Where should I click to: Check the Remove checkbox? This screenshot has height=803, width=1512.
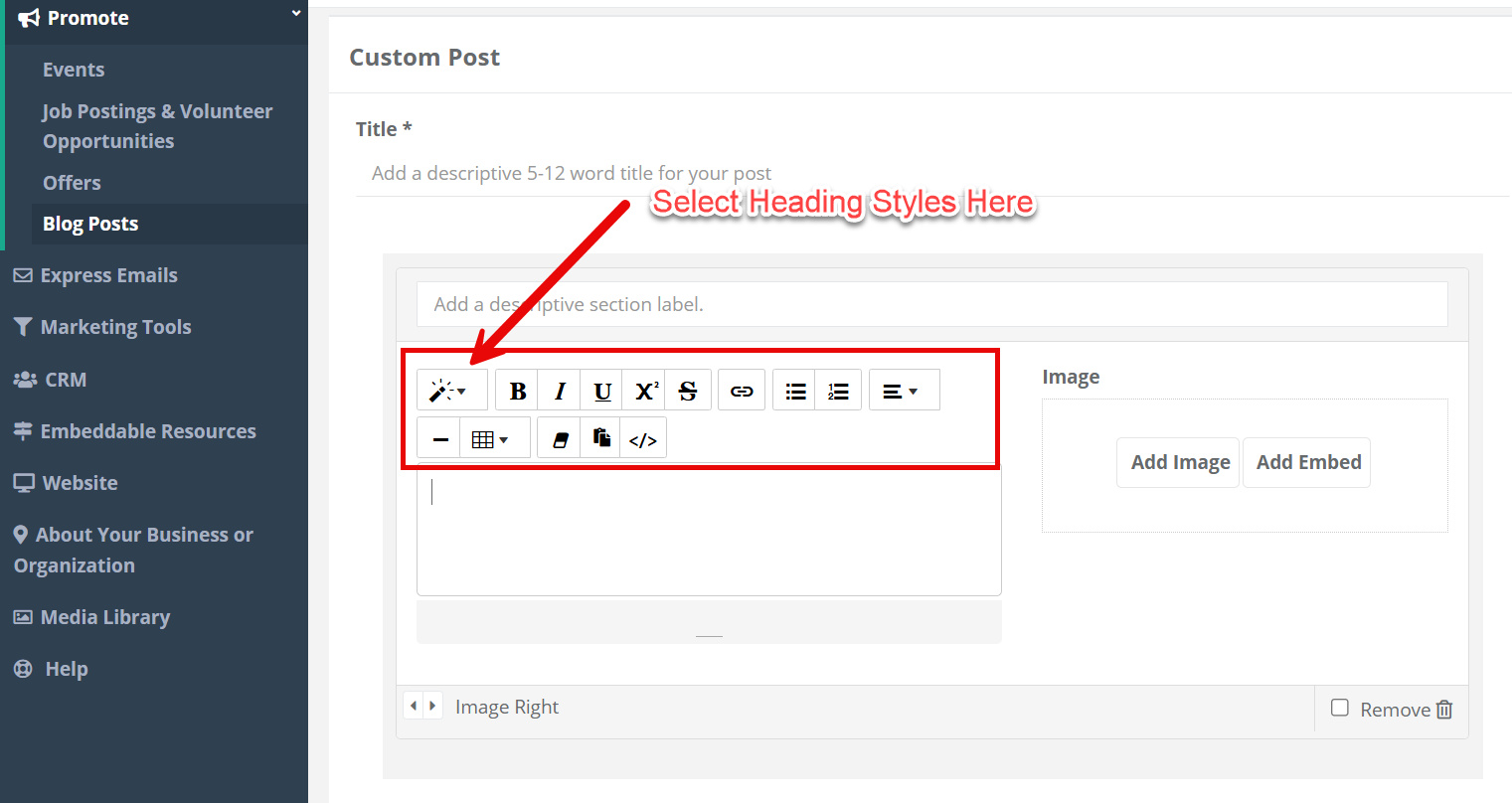click(x=1340, y=708)
